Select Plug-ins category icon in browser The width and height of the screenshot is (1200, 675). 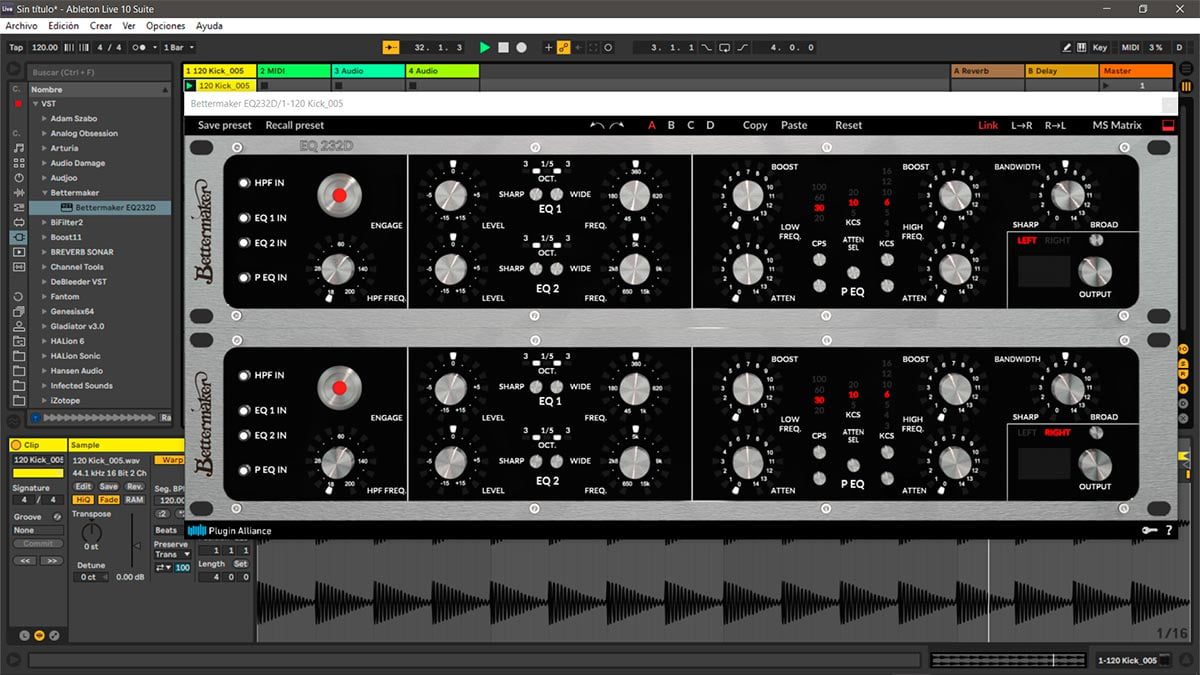(18, 237)
